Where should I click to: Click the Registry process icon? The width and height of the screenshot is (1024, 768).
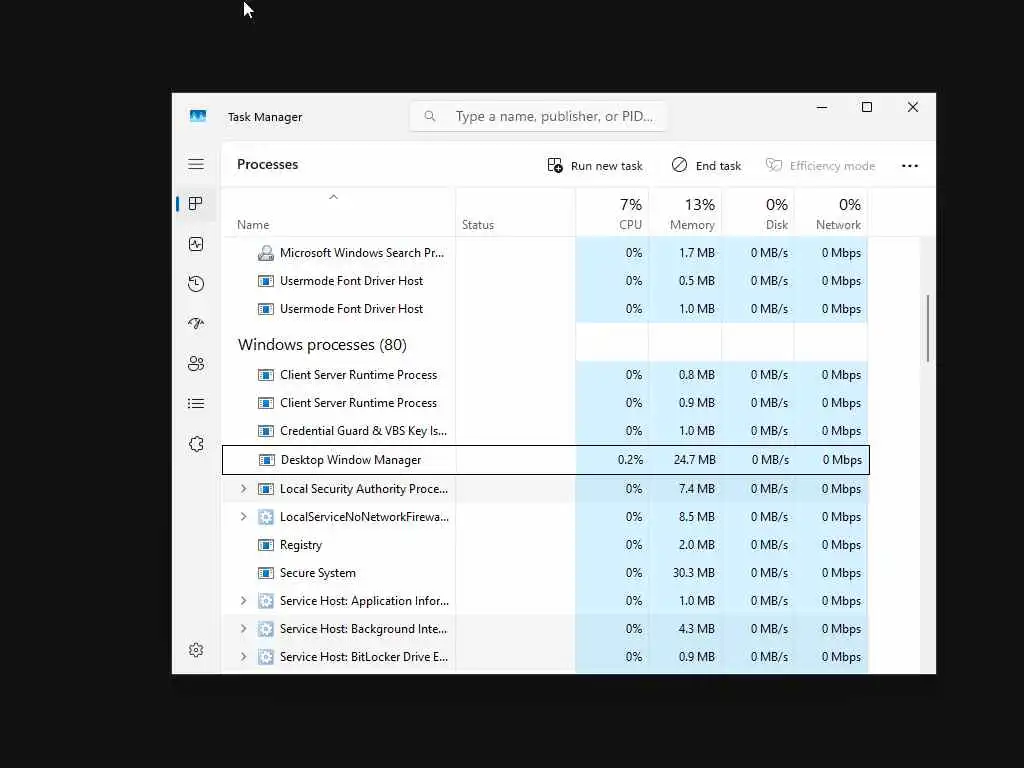[x=266, y=545]
